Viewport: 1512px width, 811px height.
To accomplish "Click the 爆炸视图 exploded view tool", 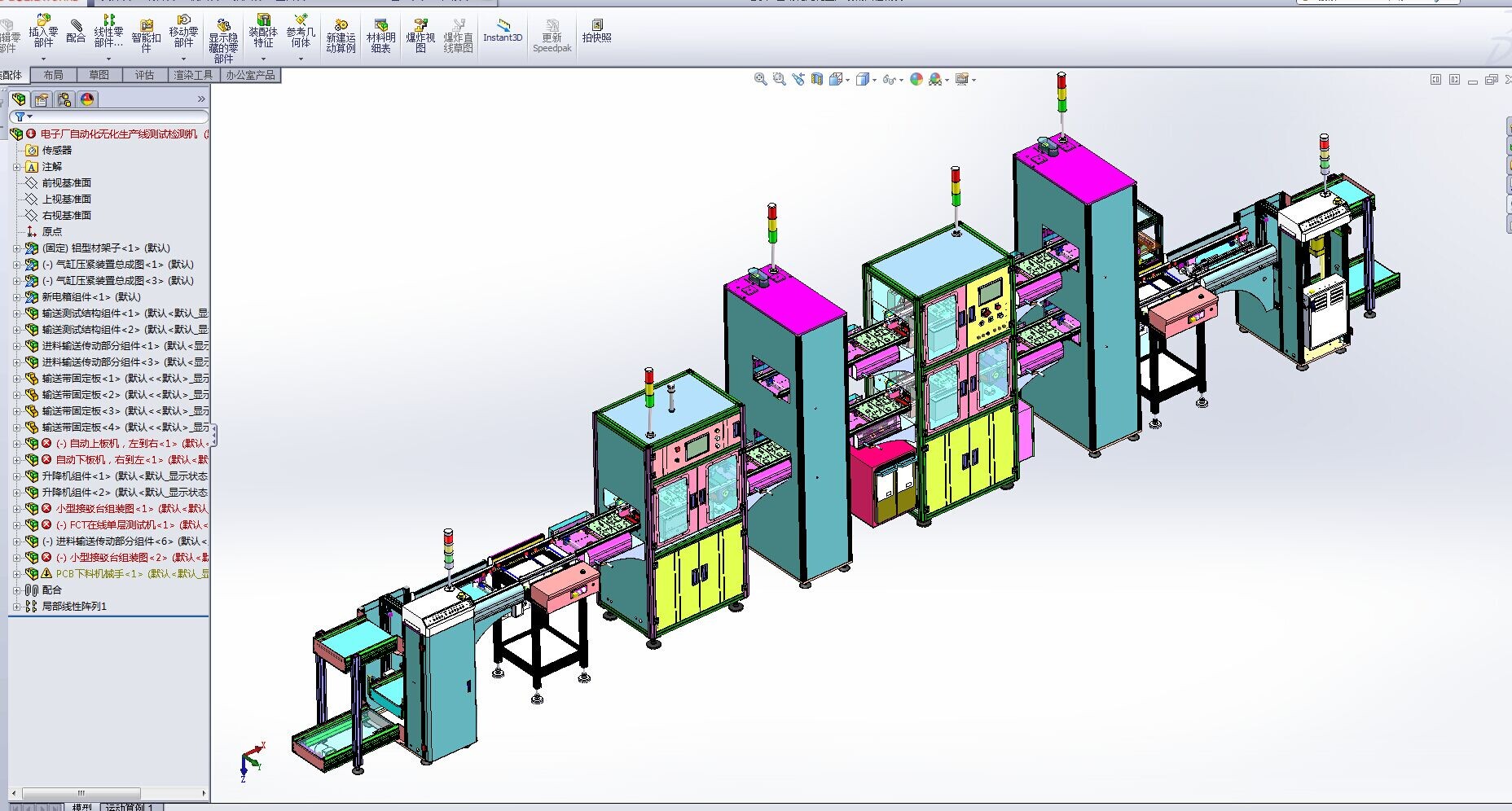I will (x=420, y=36).
